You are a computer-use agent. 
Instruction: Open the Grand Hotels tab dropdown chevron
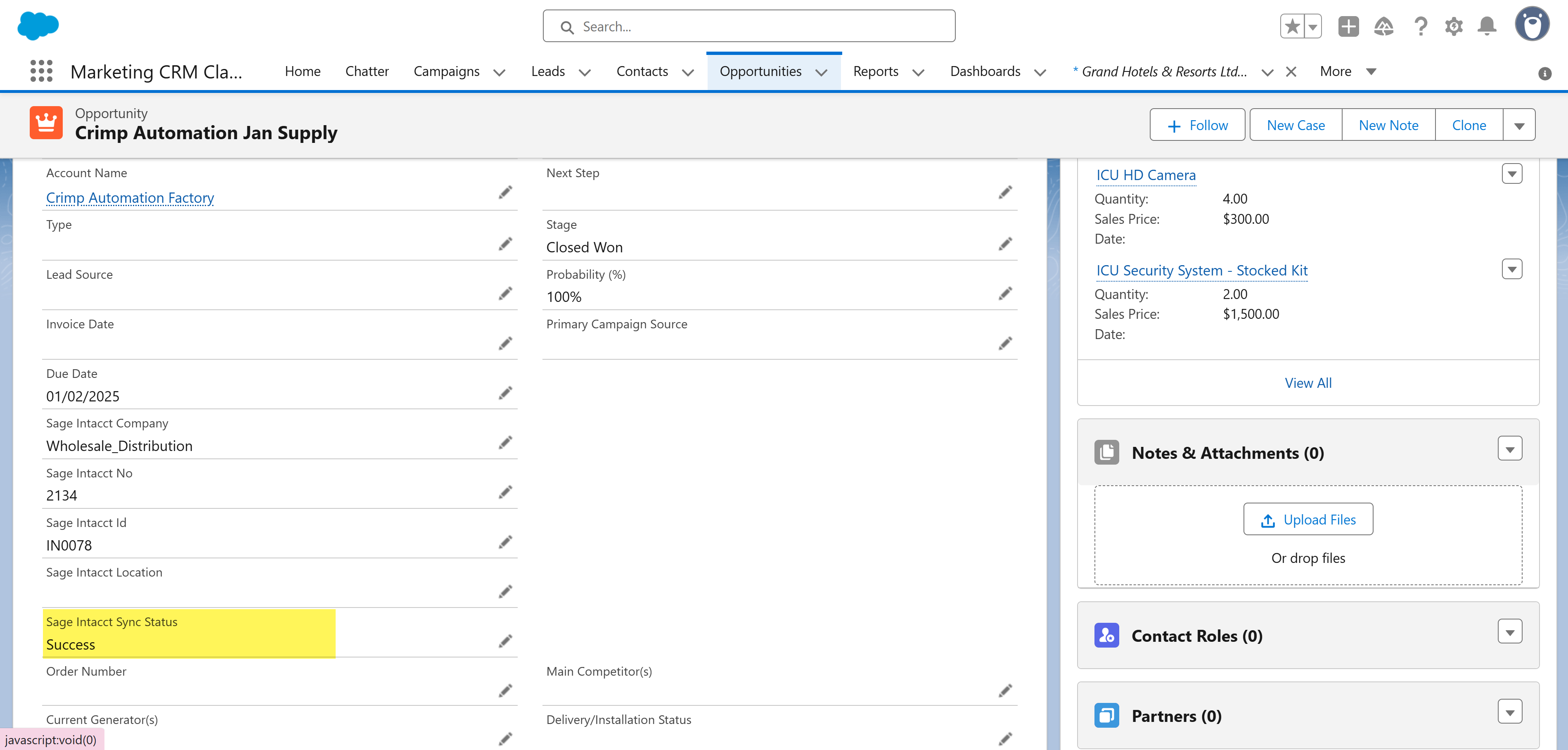pos(1268,72)
